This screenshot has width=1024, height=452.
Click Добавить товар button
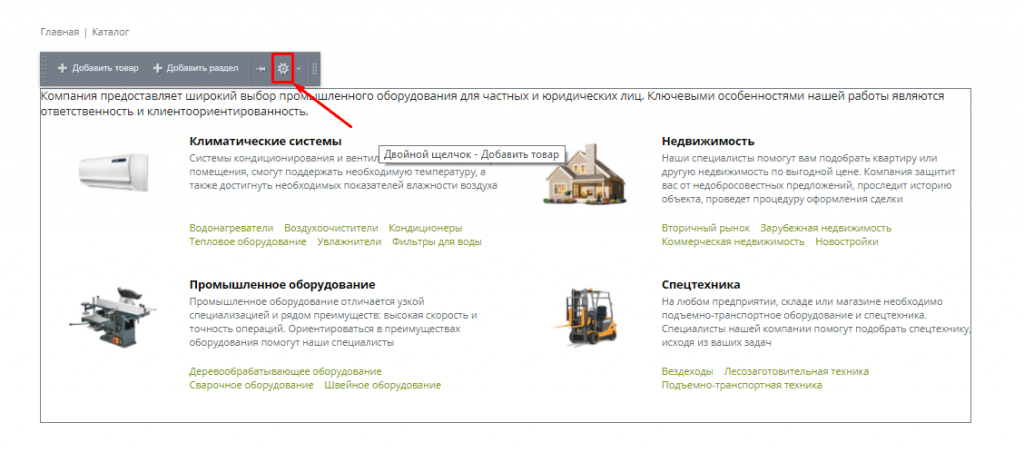click(98, 68)
